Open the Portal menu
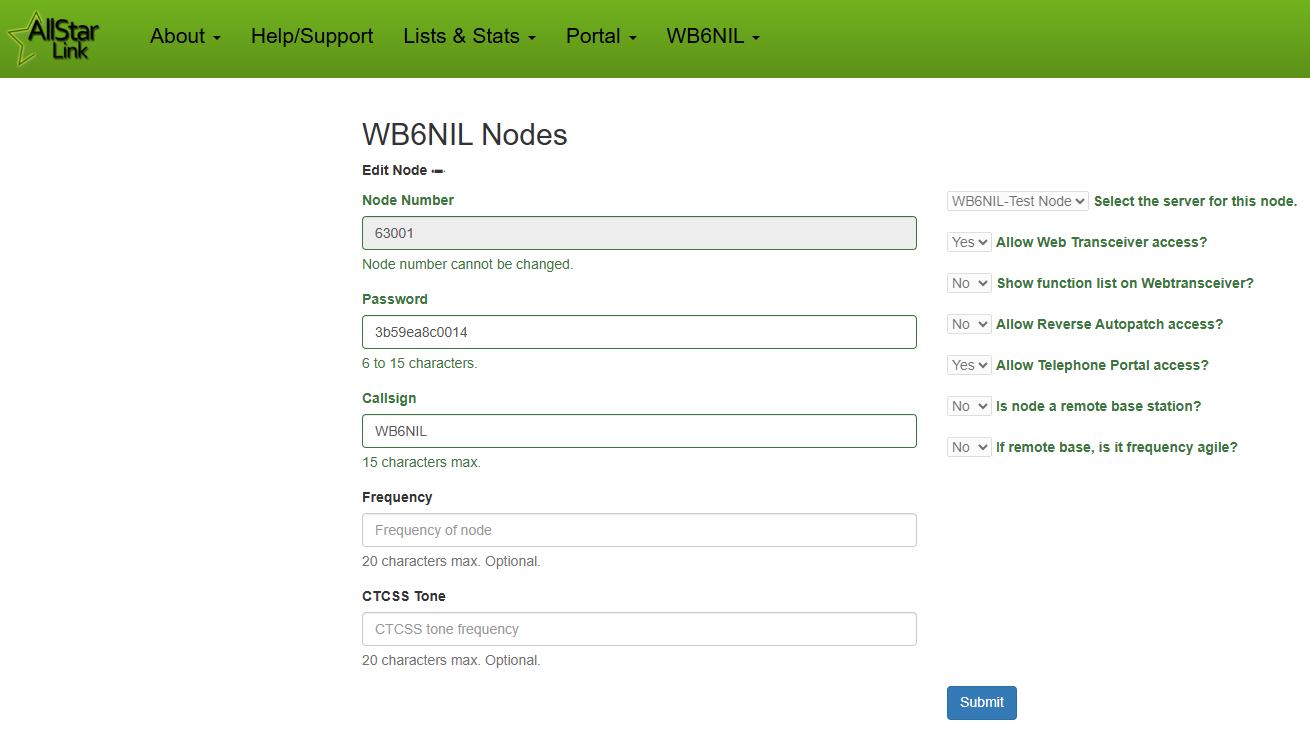 [x=601, y=36]
